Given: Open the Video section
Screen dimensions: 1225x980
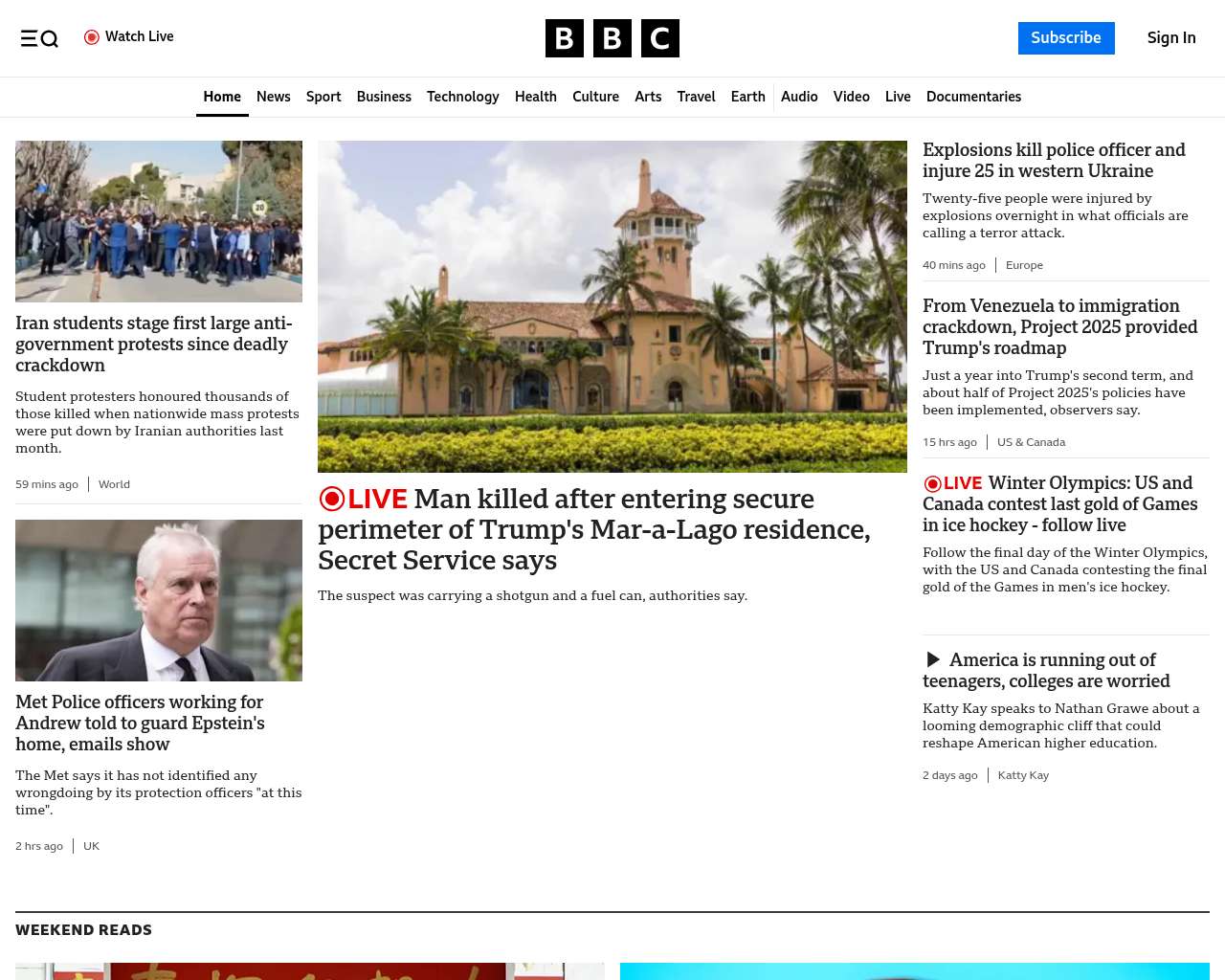Looking at the screenshot, I should [x=852, y=97].
